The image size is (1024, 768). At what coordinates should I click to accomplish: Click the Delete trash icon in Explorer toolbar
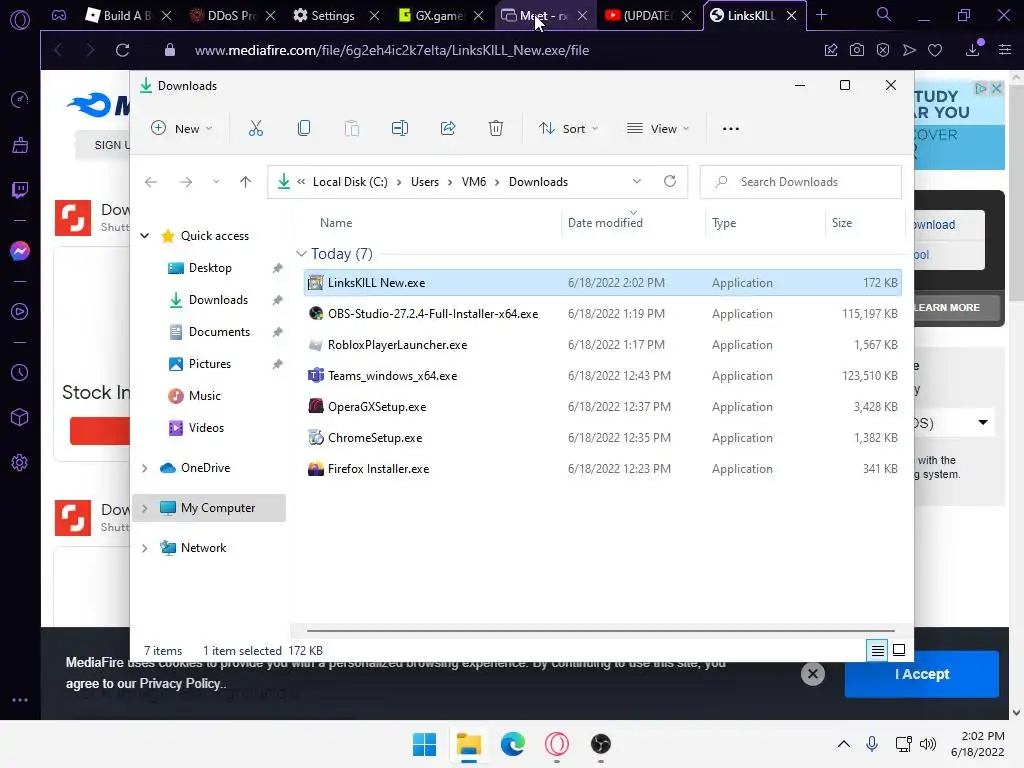496,129
